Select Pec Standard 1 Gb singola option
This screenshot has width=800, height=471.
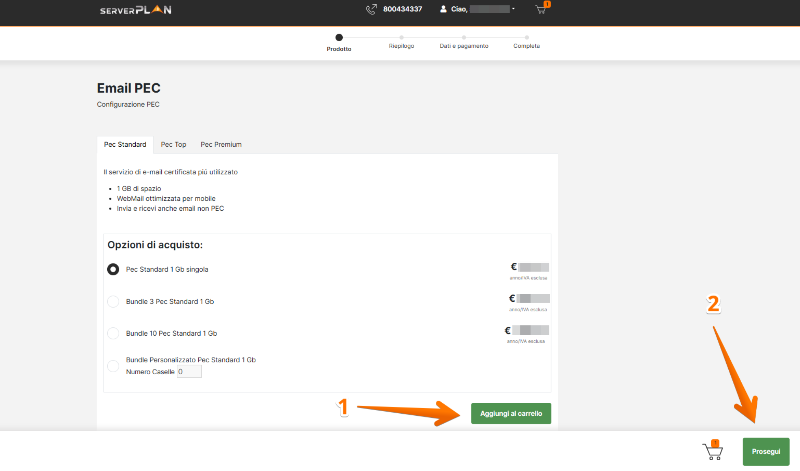pos(113,269)
